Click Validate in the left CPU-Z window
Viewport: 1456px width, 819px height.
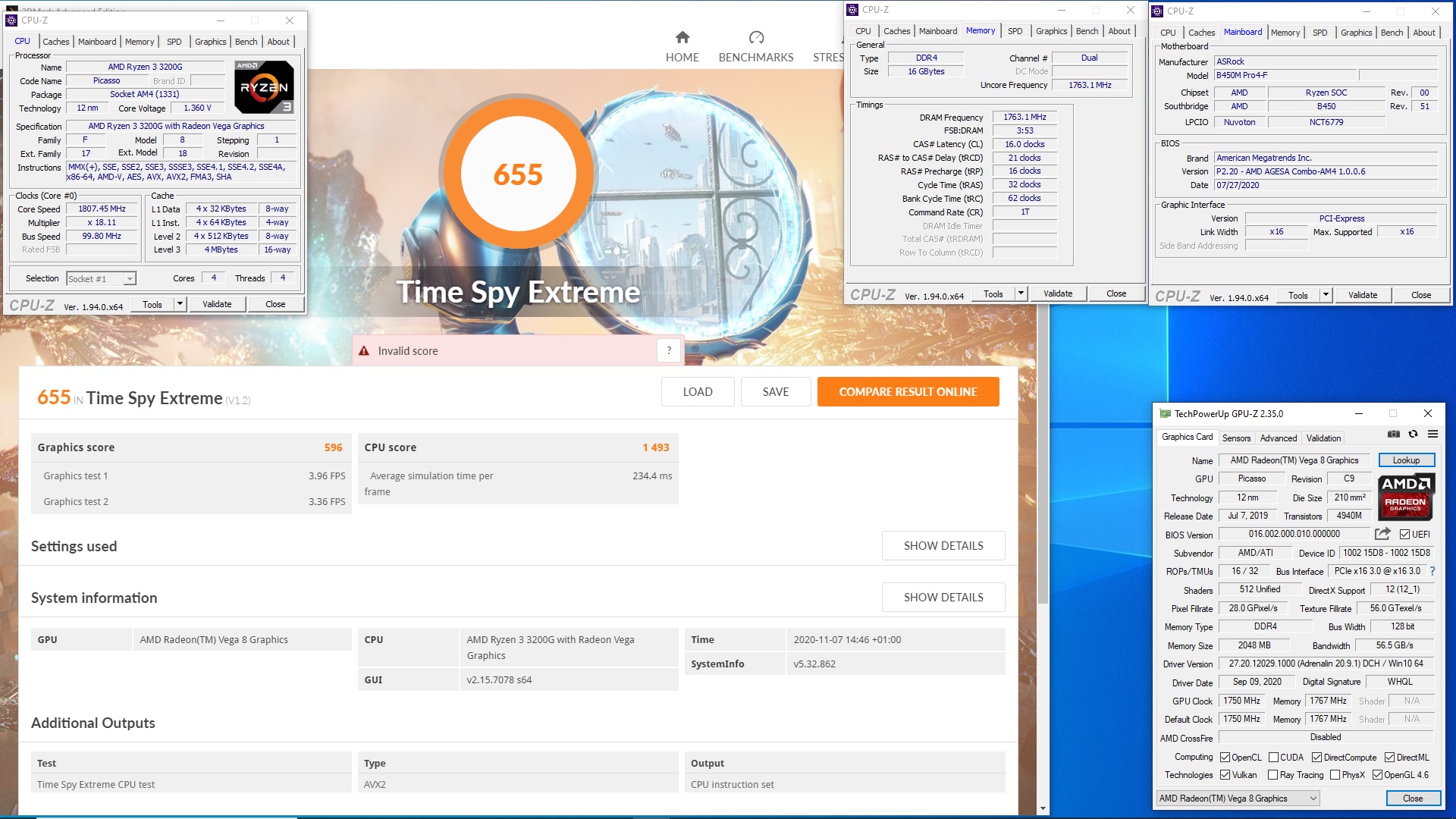click(217, 304)
